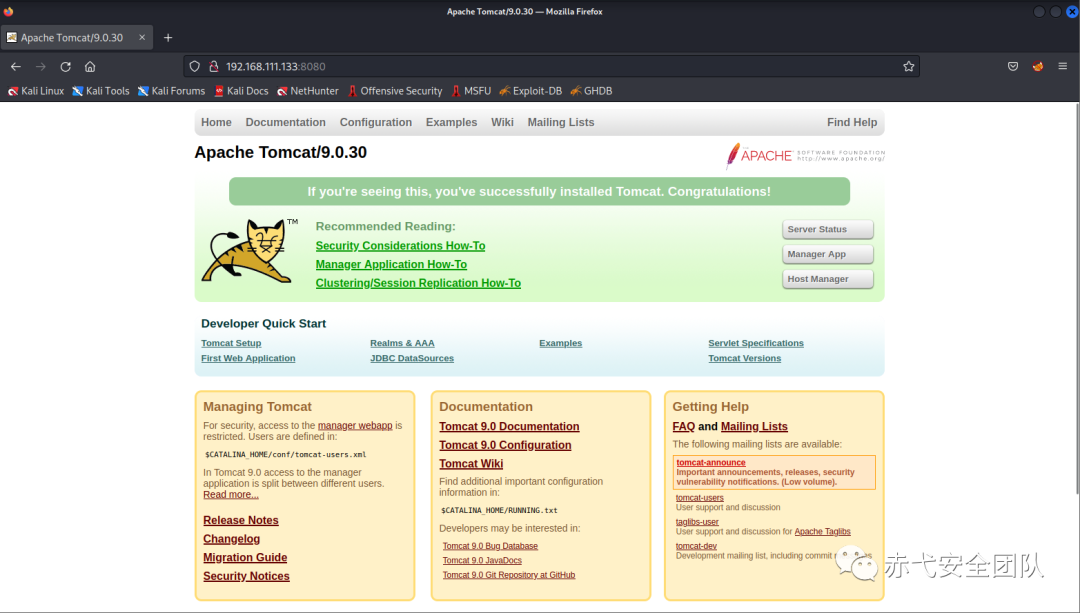This screenshot has height=613, width=1080.
Task: Open the Kali Forums bookmark
Action: (171, 91)
